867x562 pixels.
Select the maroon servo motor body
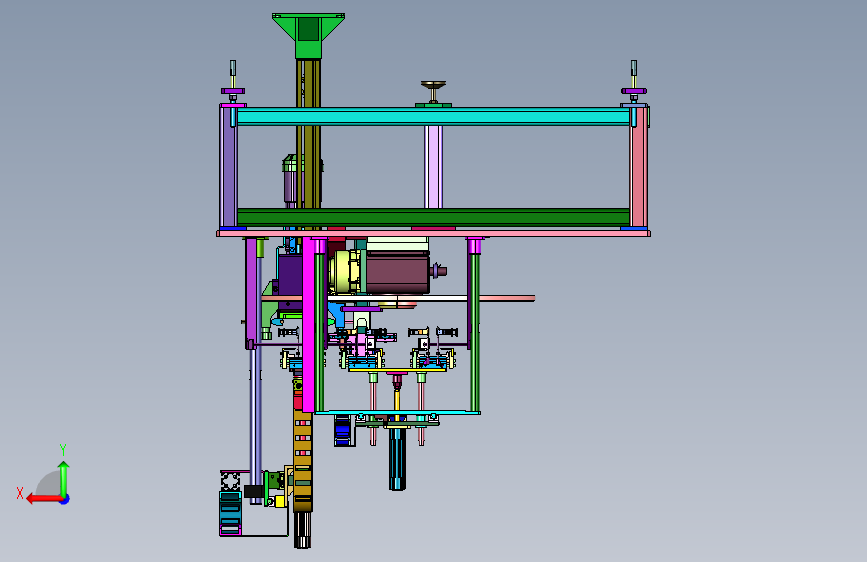397,272
